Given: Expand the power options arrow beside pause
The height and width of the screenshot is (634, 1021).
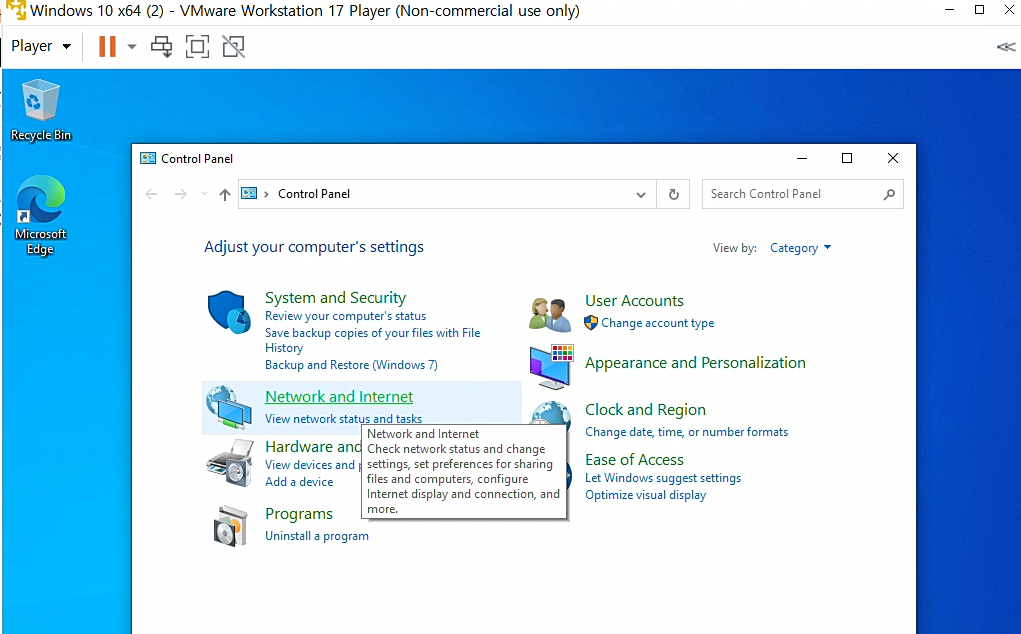Looking at the screenshot, I should click(132, 46).
